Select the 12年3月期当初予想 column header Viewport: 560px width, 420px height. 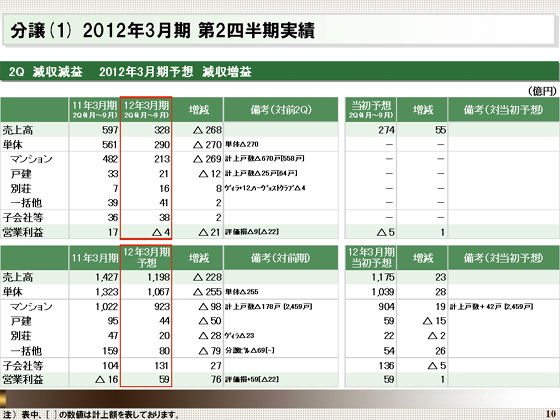point(371,258)
